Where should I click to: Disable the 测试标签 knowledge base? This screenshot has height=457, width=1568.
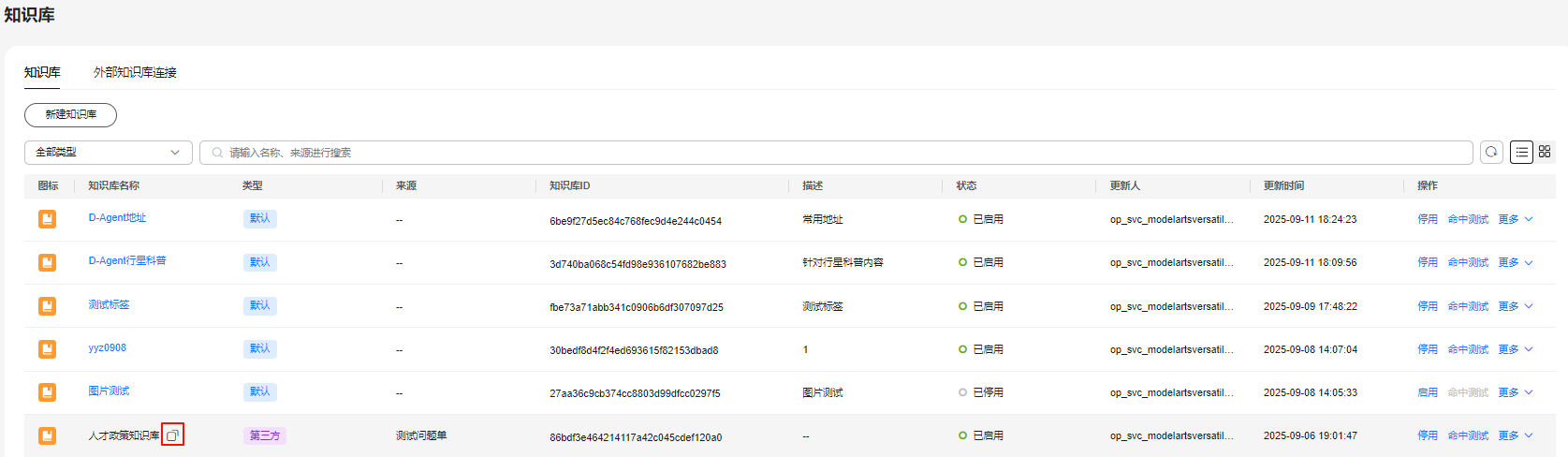click(x=1427, y=306)
